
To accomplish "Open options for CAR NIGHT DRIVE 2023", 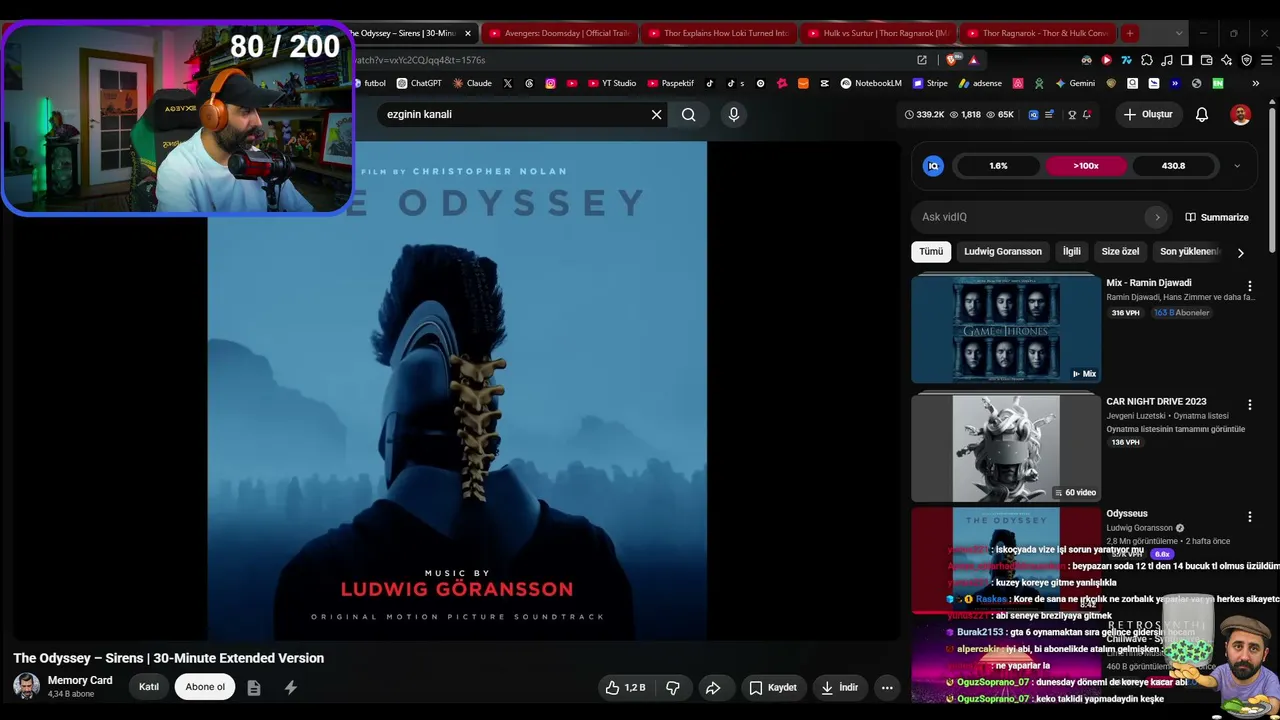I will tap(1249, 405).
